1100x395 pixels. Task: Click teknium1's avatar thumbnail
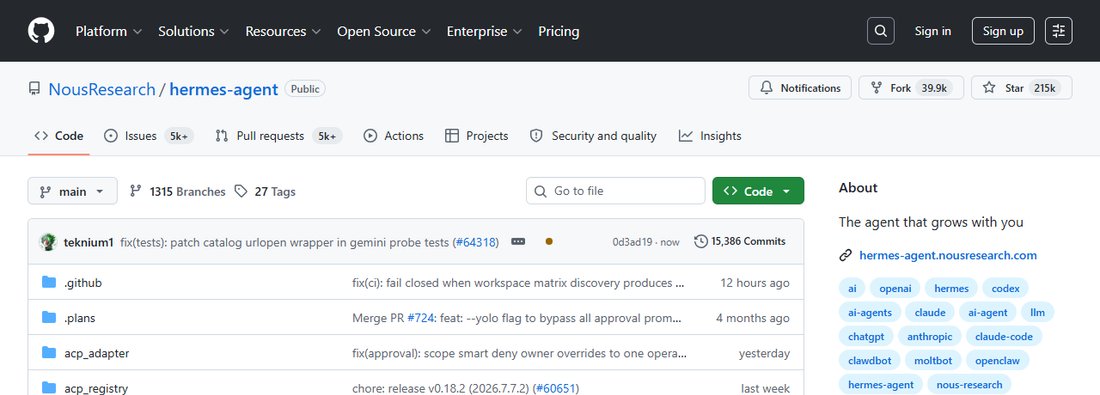48,241
